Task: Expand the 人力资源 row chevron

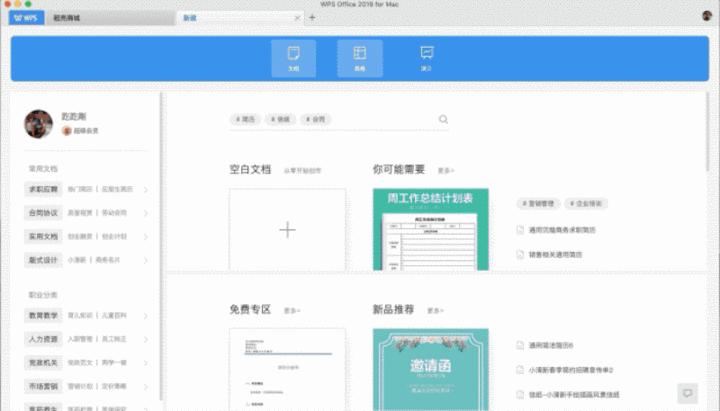Action: click(146, 339)
